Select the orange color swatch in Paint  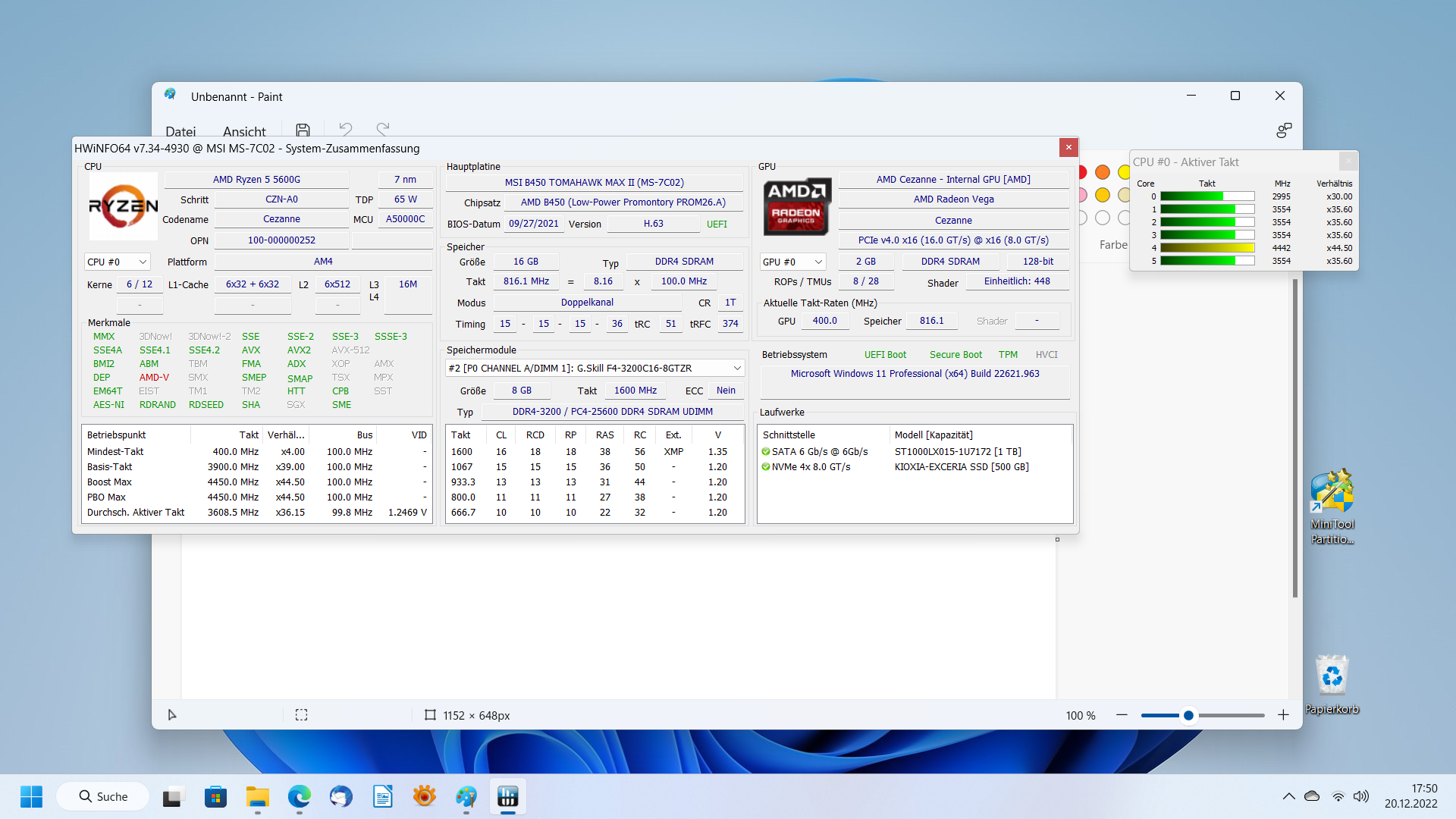[1103, 172]
